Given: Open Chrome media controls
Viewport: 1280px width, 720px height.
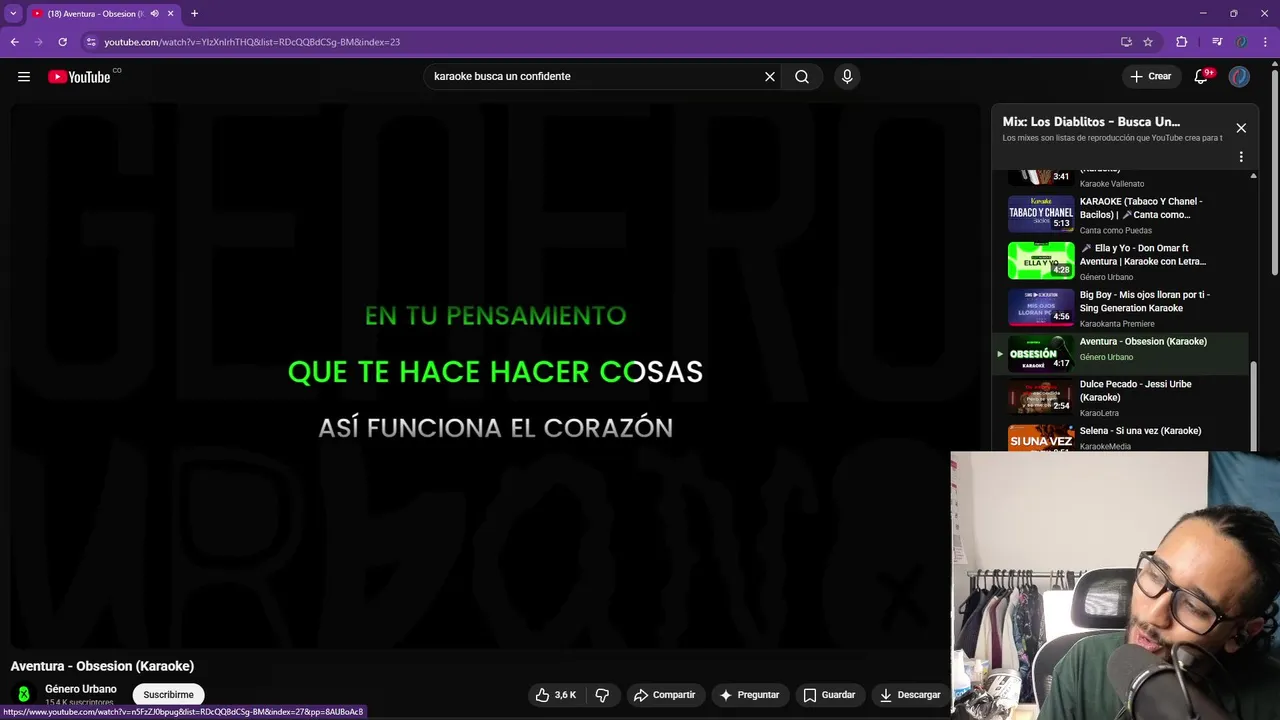Looking at the screenshot, I should (x=1217, y=42).
